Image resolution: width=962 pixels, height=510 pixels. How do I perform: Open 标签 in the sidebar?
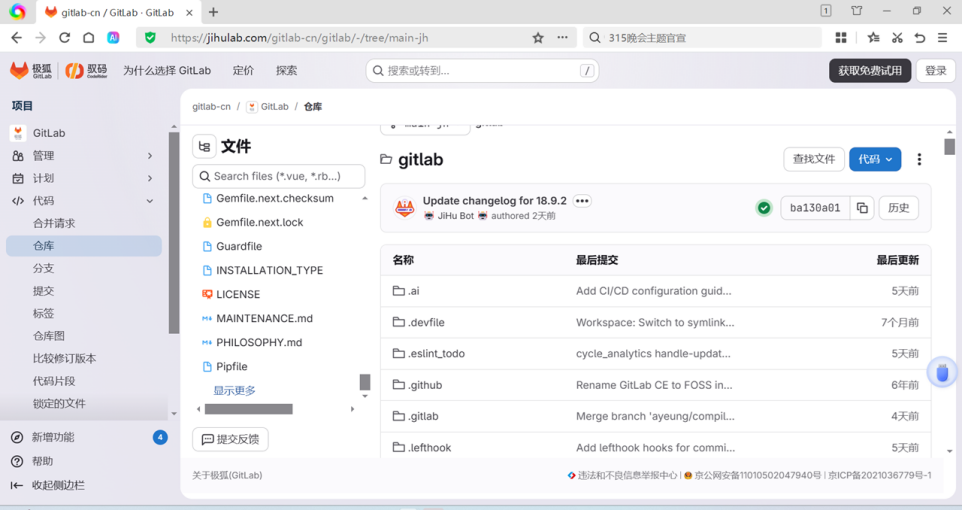tap(84, 313)
